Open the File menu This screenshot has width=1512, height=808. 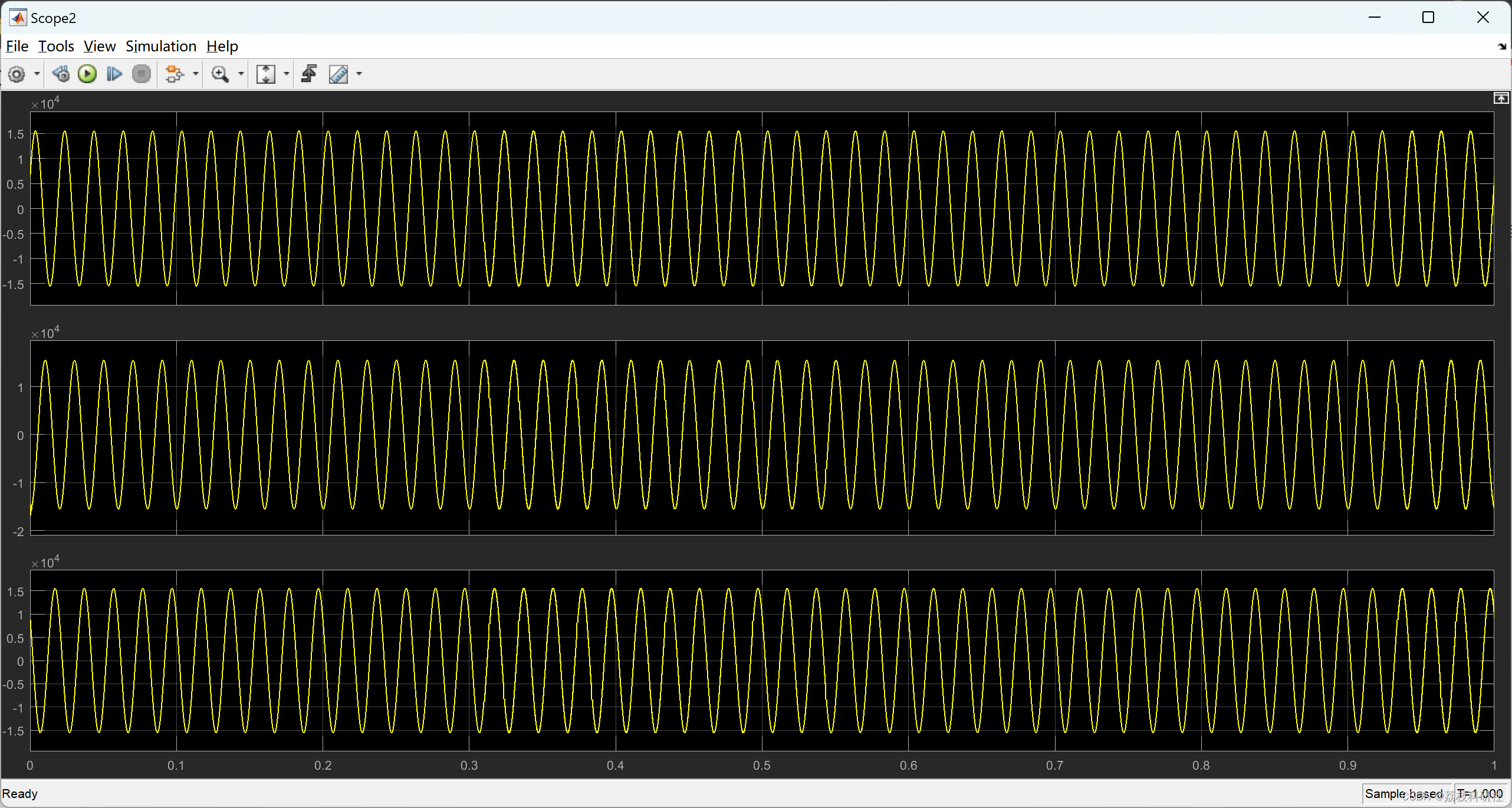(x=17, y=46)
